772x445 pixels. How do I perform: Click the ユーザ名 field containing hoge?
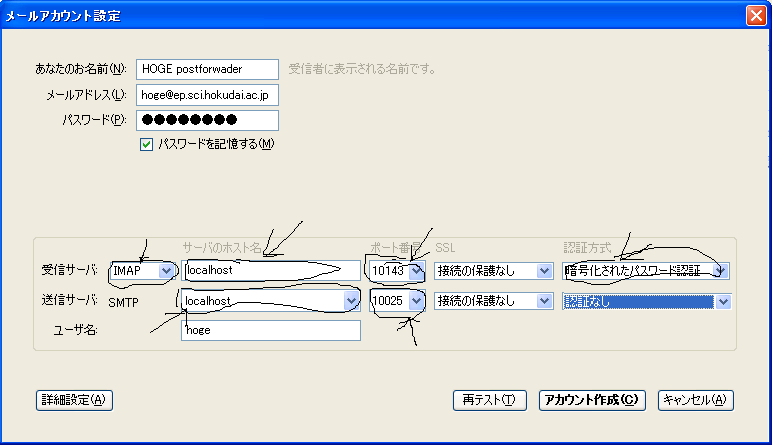[270, 330]
